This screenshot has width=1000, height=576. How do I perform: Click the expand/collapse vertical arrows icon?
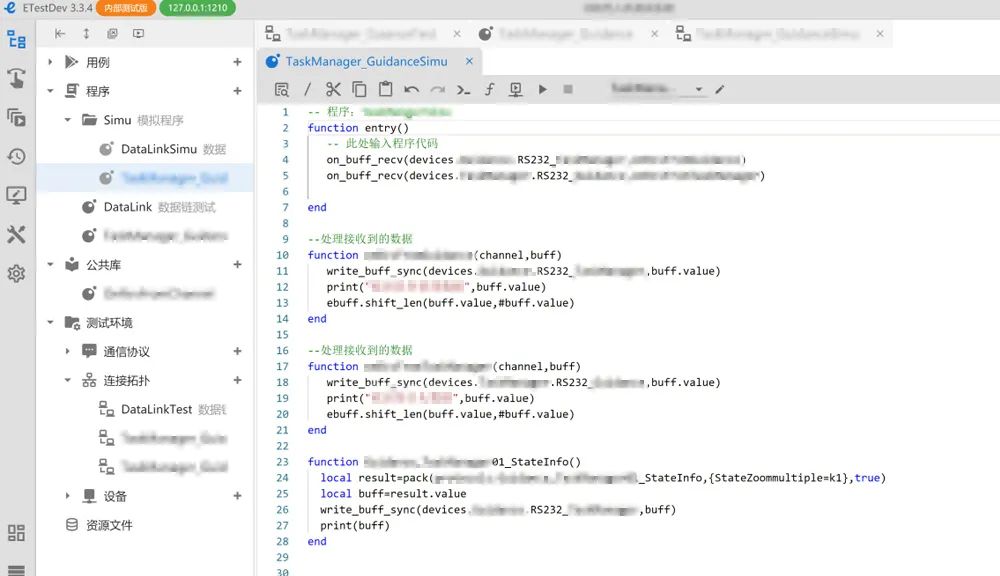[86, 33]
